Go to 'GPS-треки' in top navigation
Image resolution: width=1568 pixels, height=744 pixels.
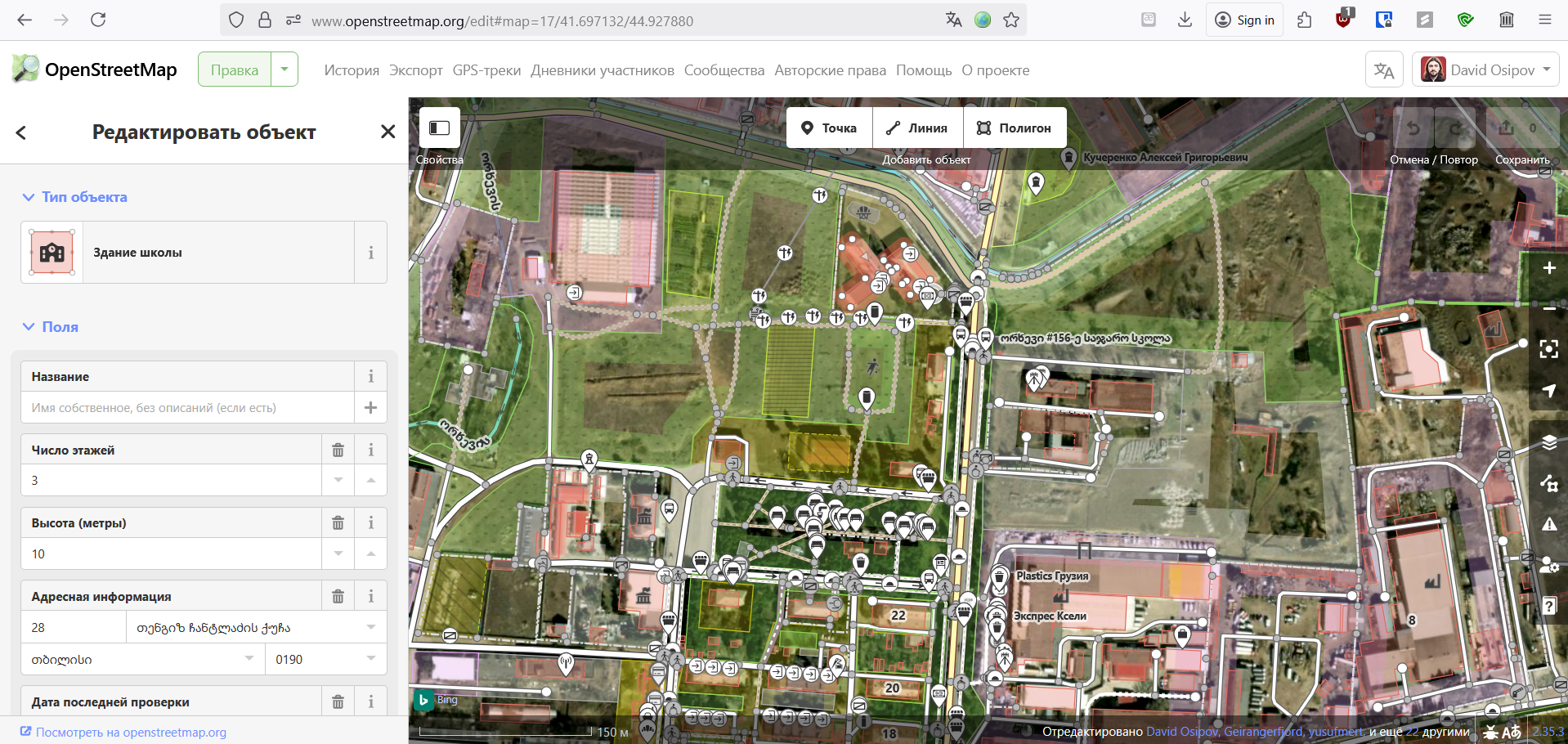click(486, 70)
